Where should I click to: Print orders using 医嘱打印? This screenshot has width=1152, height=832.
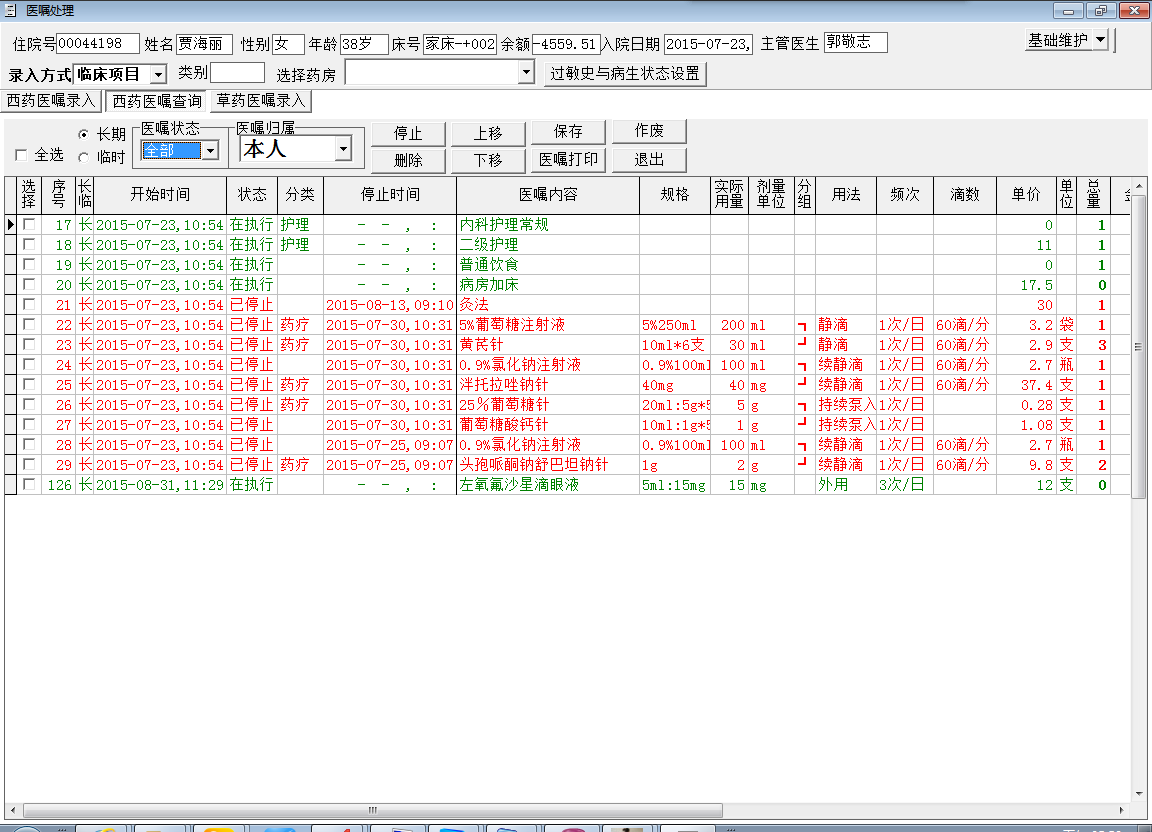point(568,159)
